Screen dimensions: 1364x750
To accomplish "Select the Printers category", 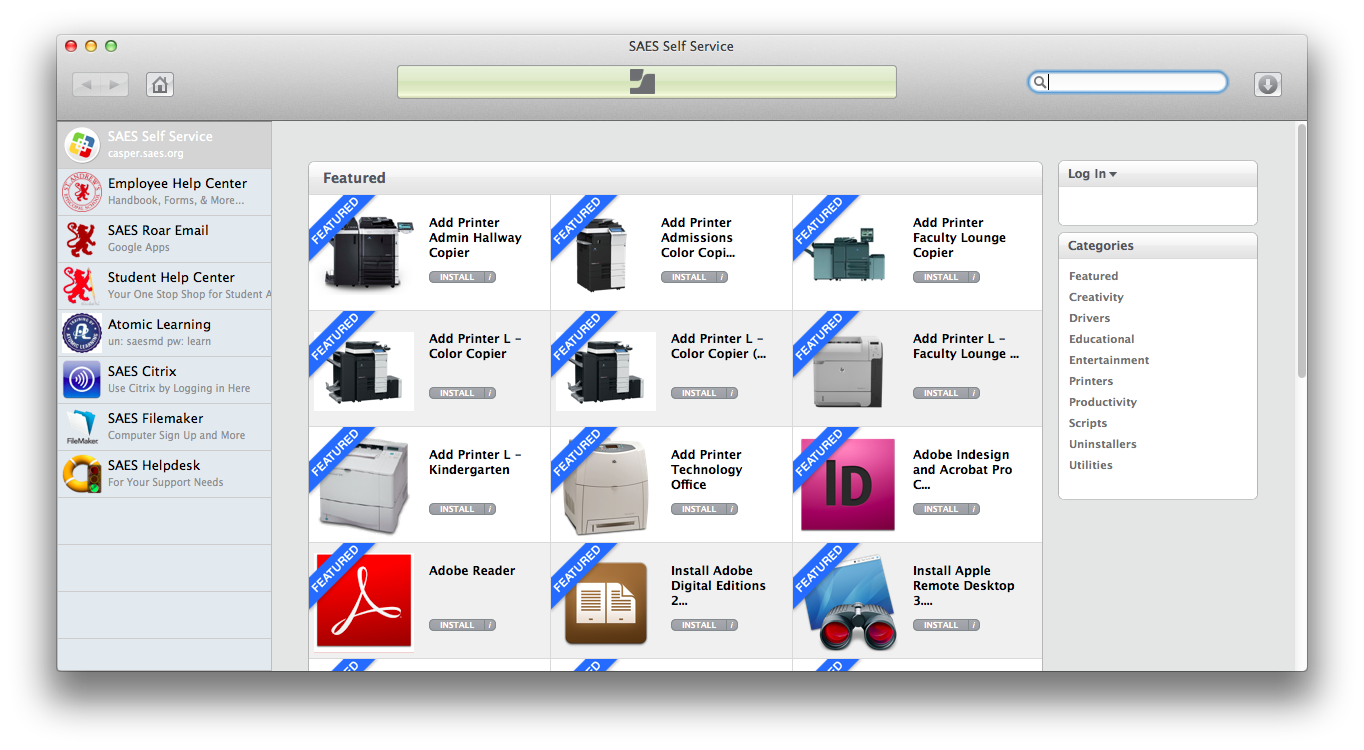I will click(1091, 381).
